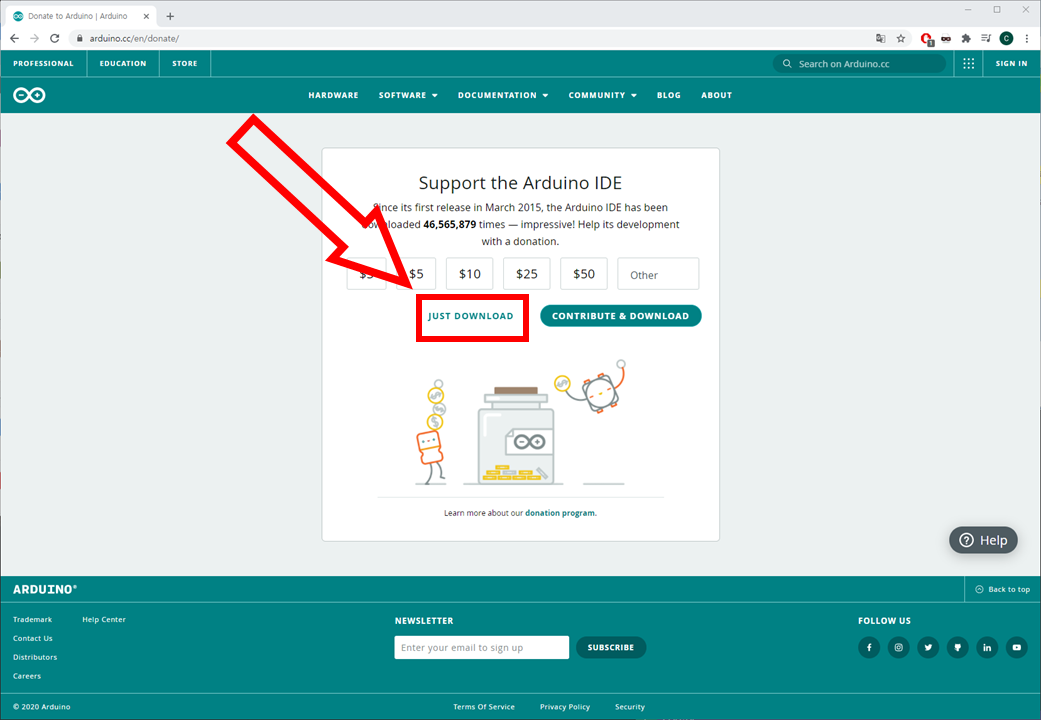
Task: Click the donation jar illustration
Action: (516, 435)
